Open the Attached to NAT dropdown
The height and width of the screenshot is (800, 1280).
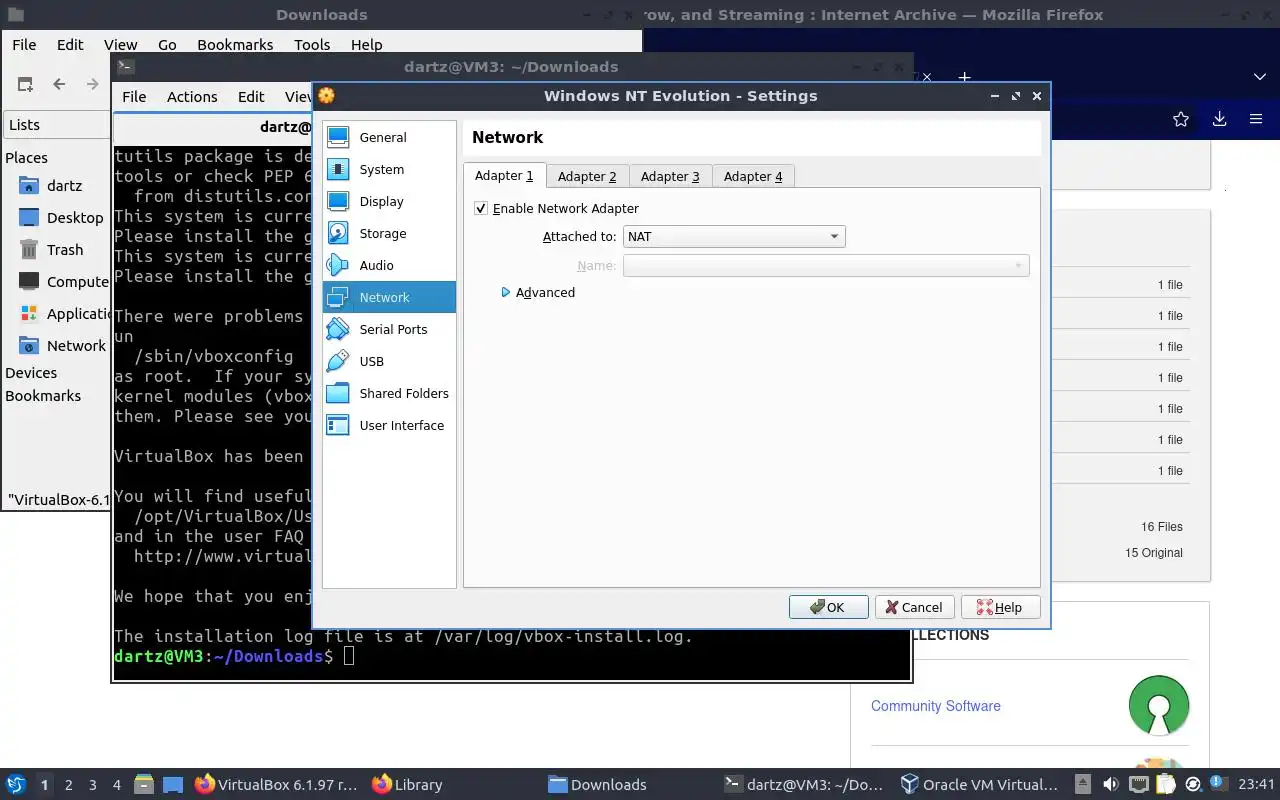(734, 237)
